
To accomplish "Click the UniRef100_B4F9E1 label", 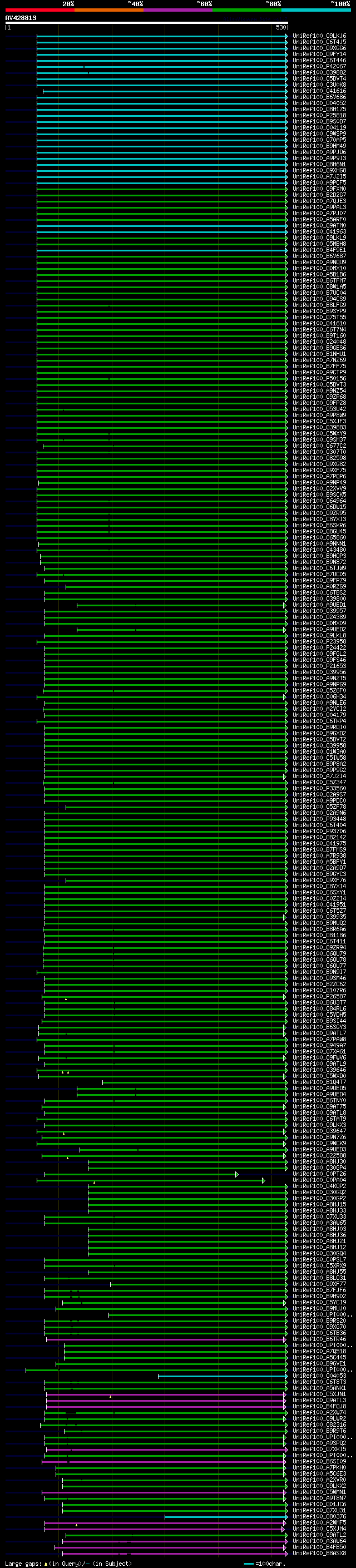I will (x=319, y=250).
